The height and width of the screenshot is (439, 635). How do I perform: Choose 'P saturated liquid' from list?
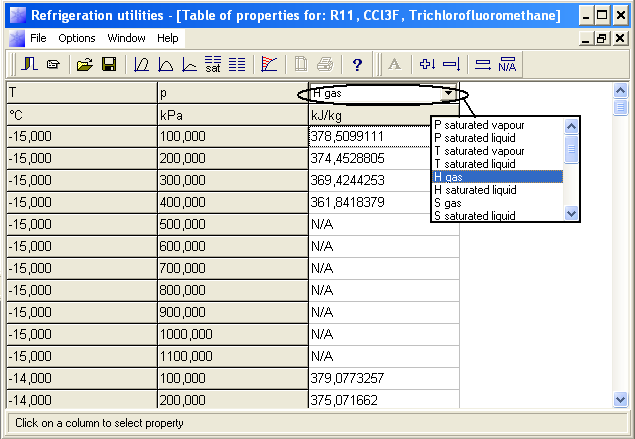point(475,138)
